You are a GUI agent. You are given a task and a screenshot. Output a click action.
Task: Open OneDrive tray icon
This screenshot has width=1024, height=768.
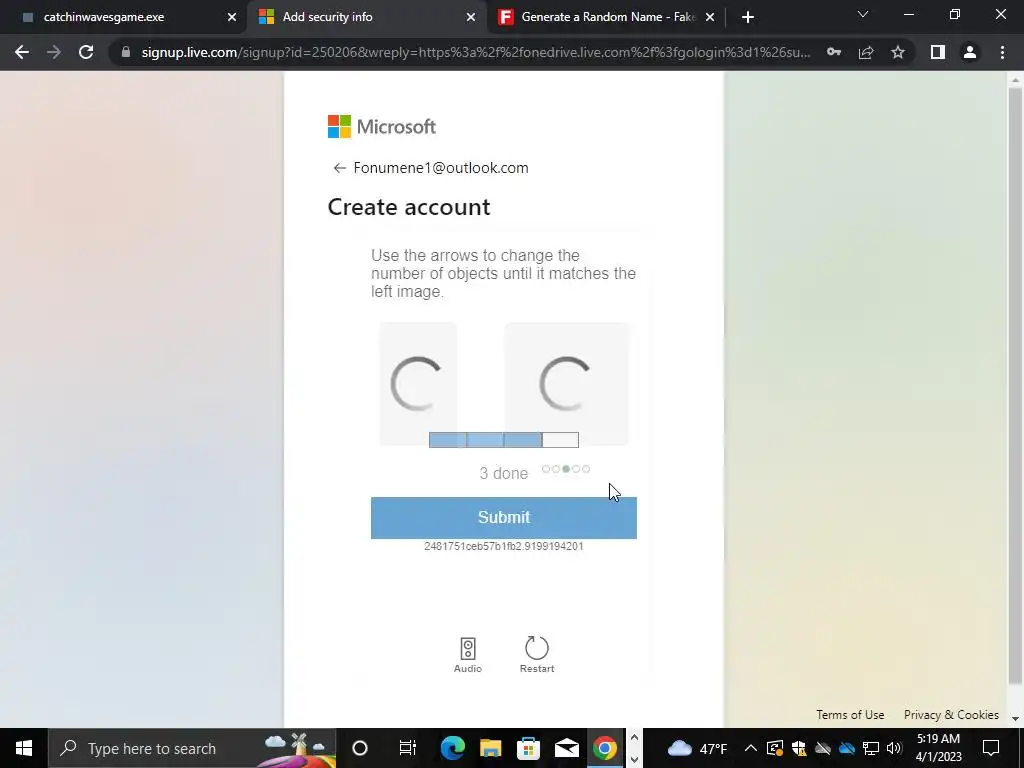(x=847, y=748)
